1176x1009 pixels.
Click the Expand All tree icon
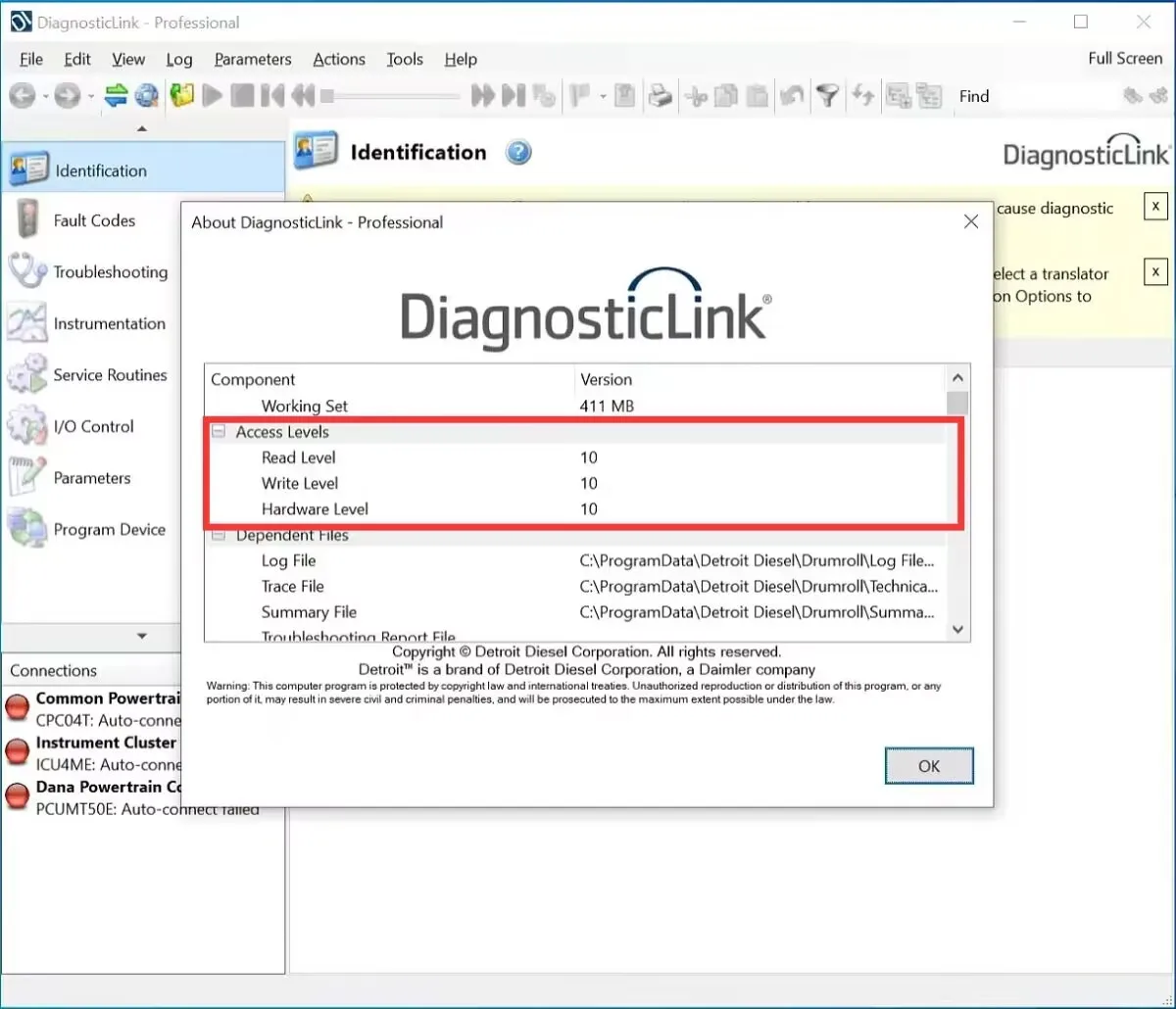point(898,95)
